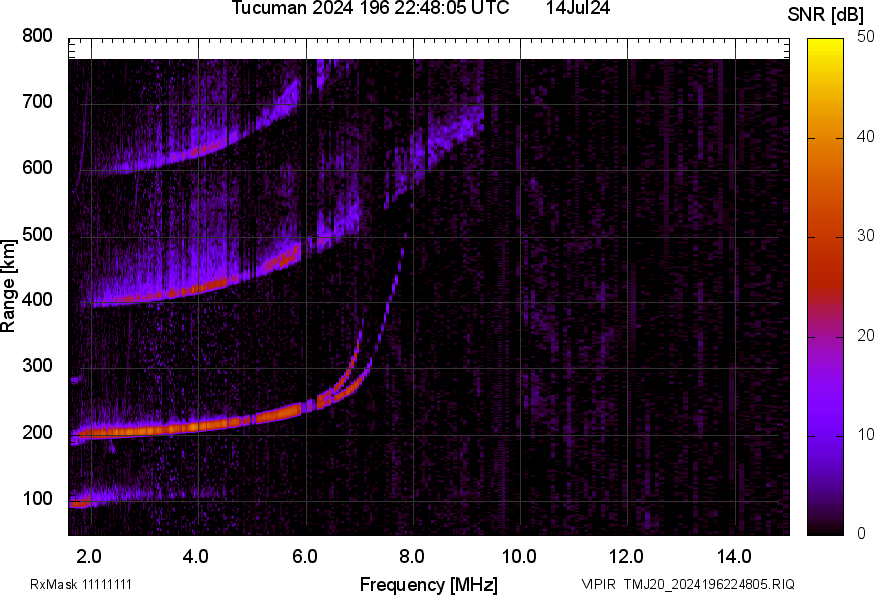
Task: Click the E-layer echo near 100 km
Action: coord(81,502)
